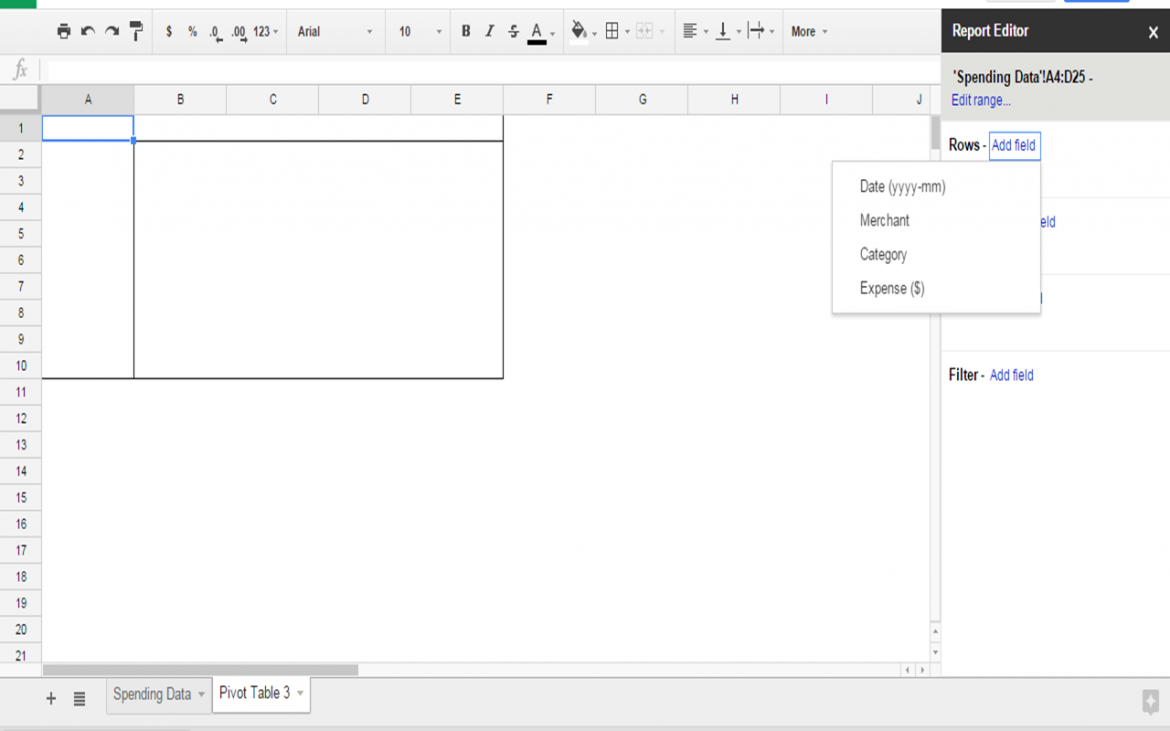The width and height of the screenshot is (1170, 731).
Task: Click the formula bar input
Action: pos(489,70)
